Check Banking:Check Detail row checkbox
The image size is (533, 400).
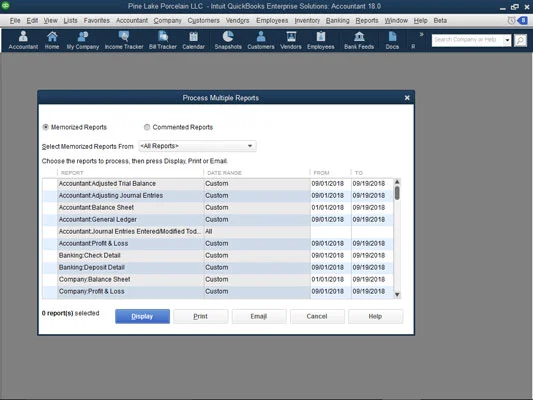pyautogui.click(x=50, y=255)
